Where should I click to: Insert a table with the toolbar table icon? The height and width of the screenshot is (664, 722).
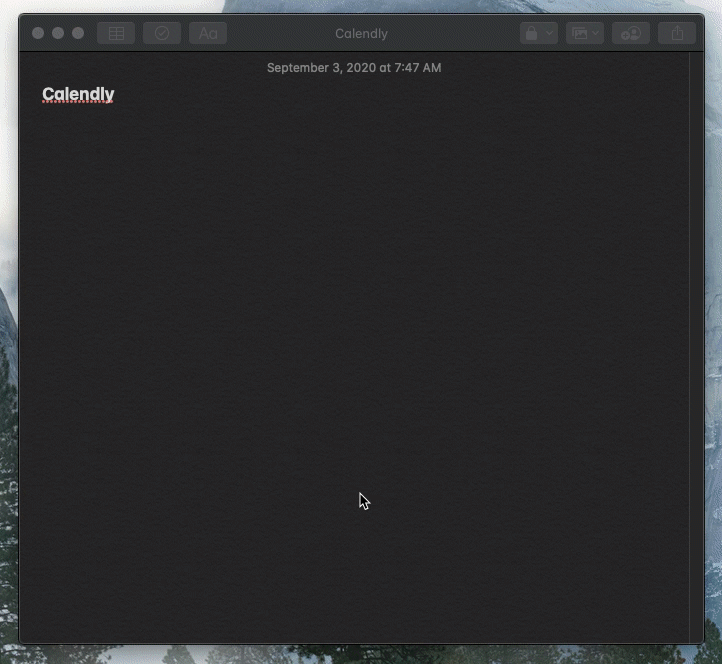tap(116, 33)
